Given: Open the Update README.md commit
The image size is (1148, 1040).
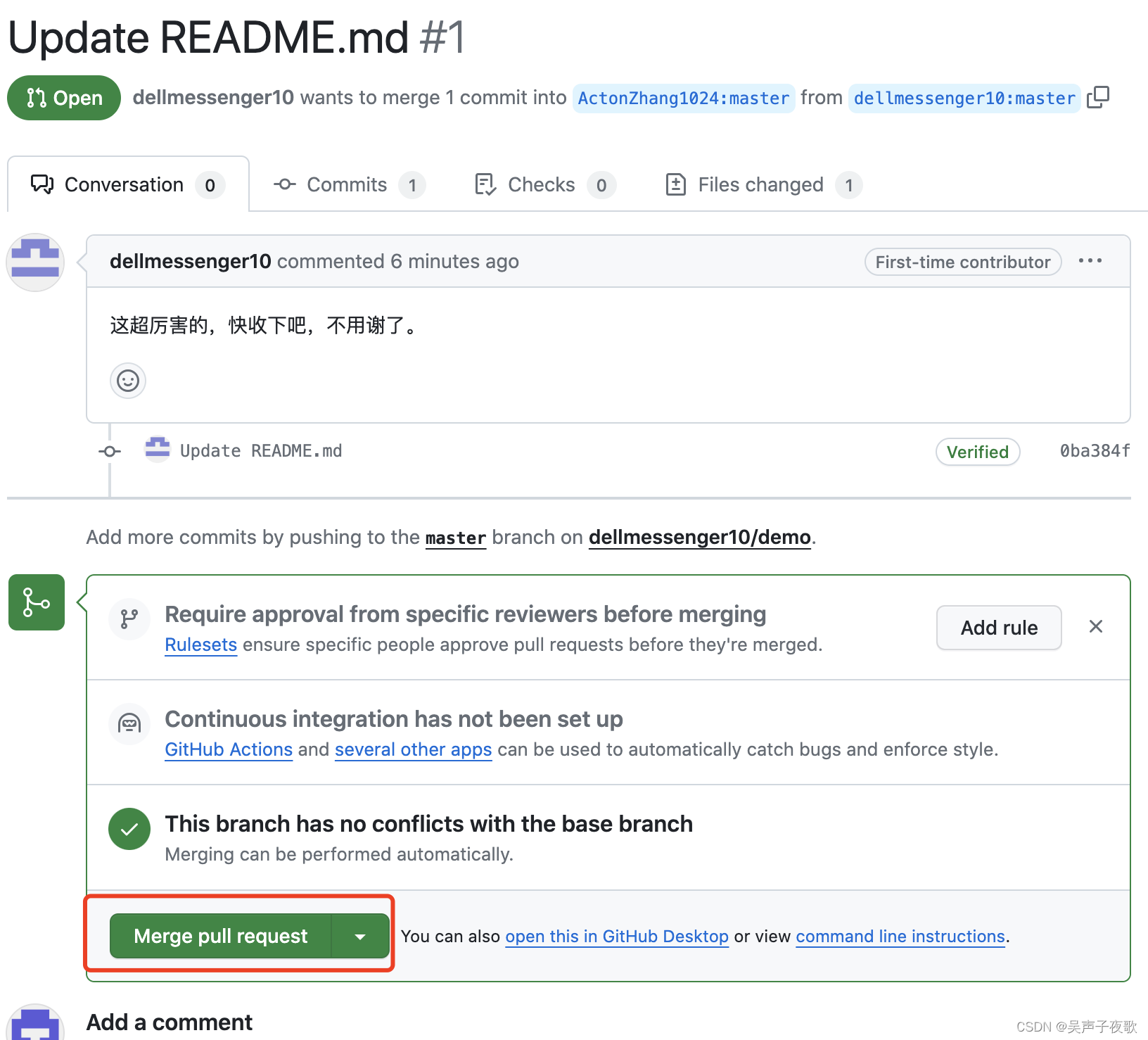Looking at the screenshot, I should point(261,450).
